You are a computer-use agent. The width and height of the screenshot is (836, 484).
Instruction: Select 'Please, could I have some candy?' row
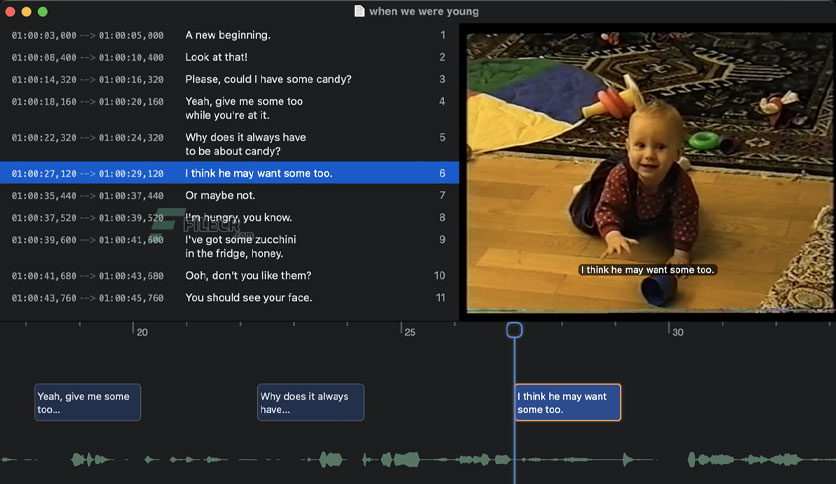click(x=229, y=79)
